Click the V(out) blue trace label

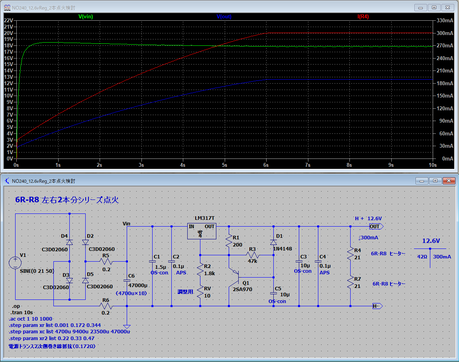[224, 16]
